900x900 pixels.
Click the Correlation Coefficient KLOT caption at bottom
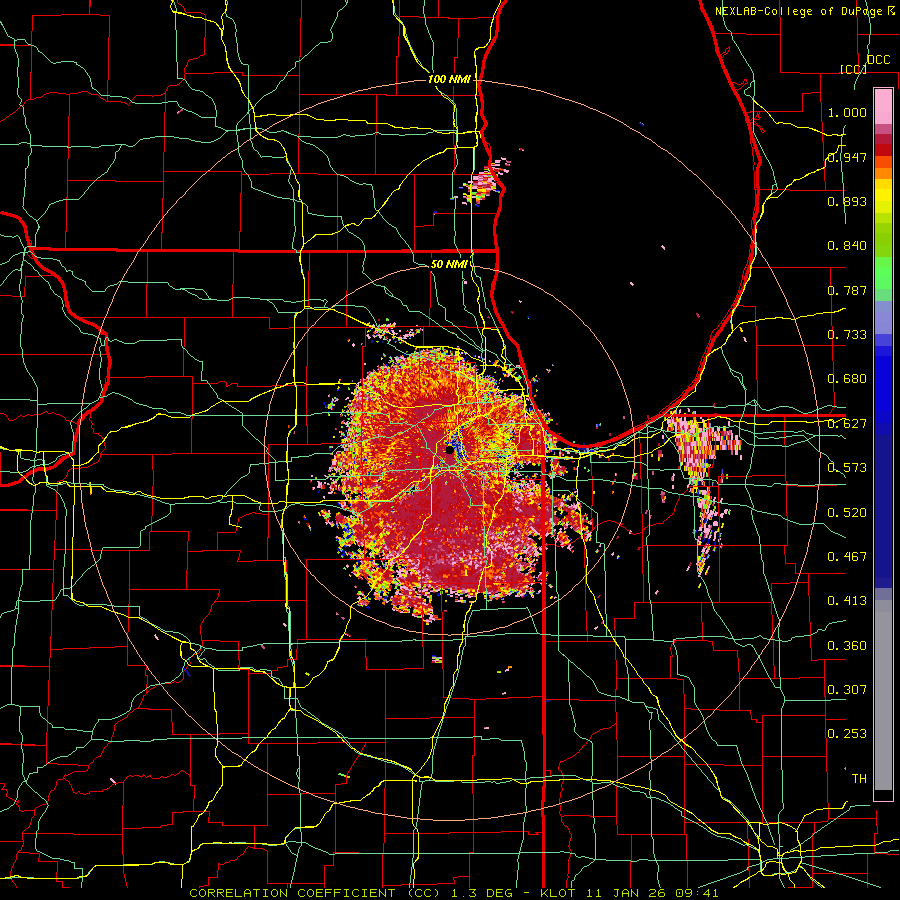tap(454, 893)
